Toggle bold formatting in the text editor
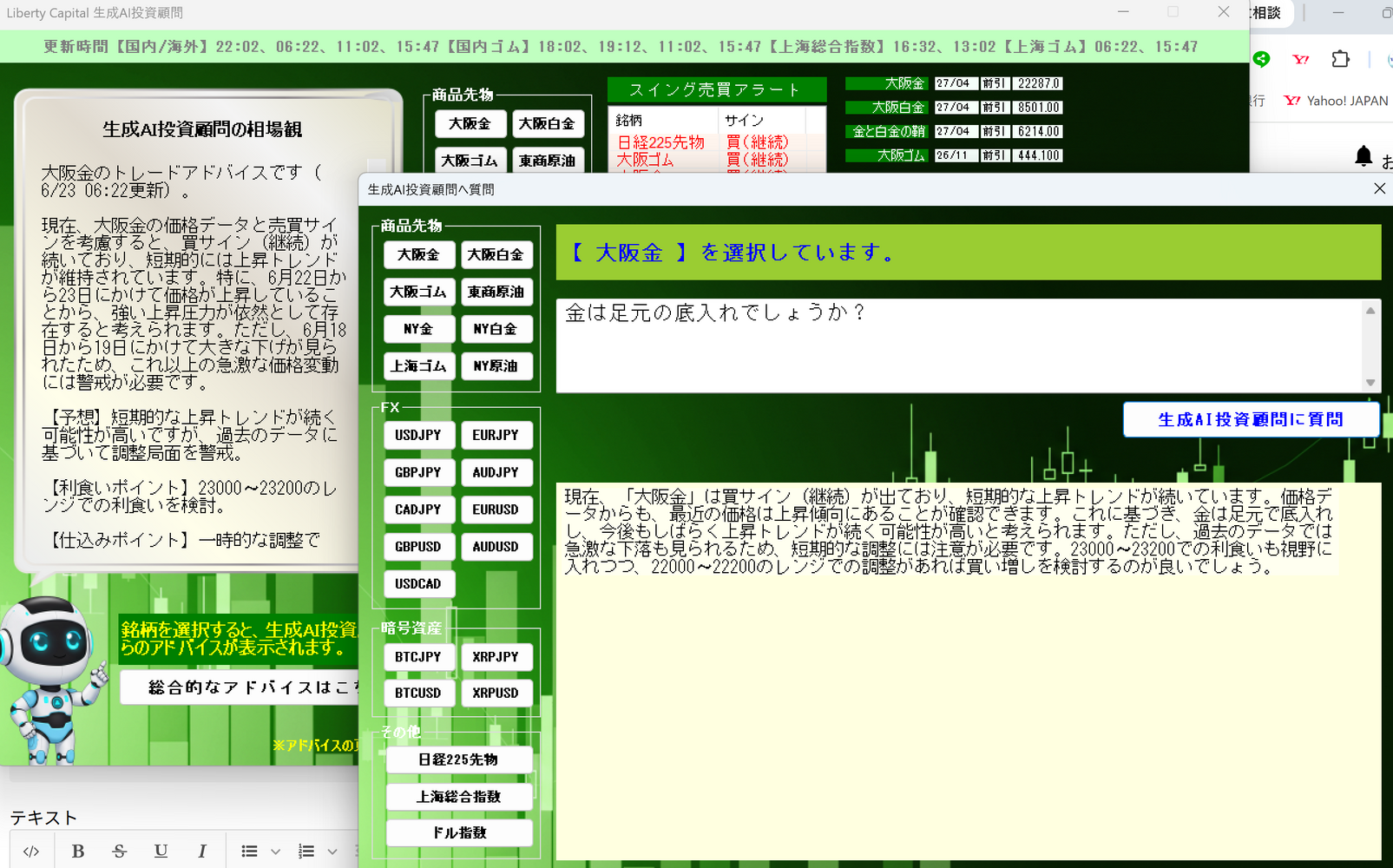 [78, 851]
